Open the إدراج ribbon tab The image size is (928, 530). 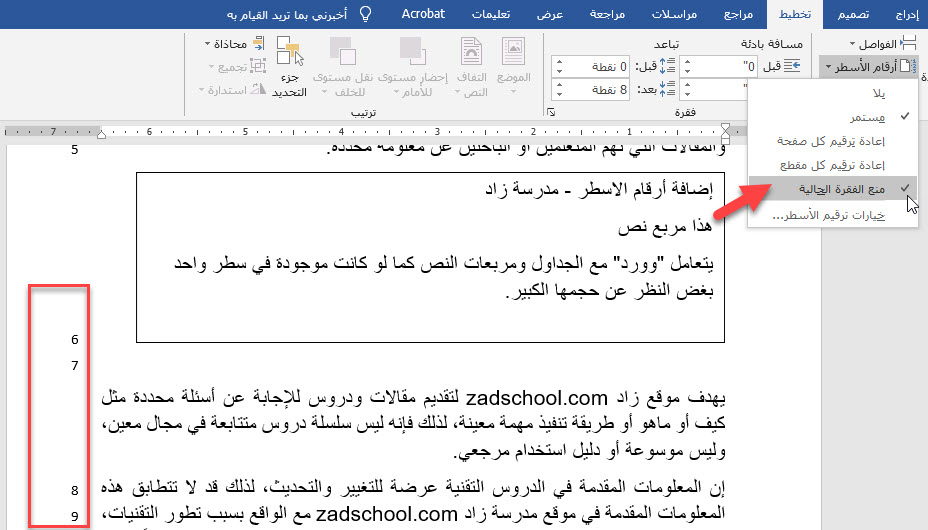pos(907,14)
